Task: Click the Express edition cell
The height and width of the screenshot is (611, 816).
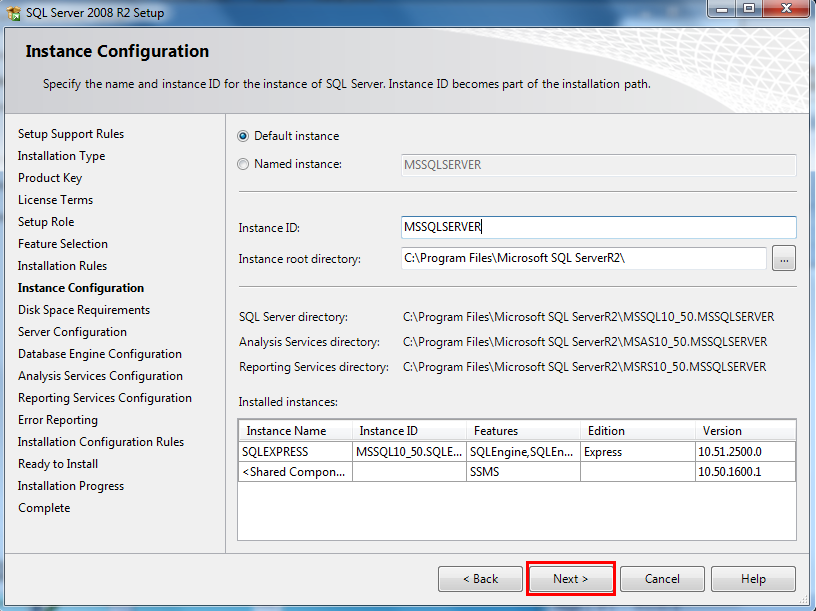Action: tap(638, 452)
